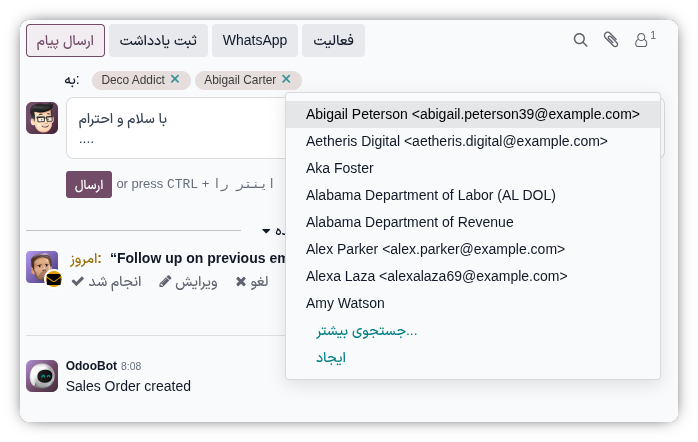The height and width of the screenshot is (442, 698).
Task: Open the followers icon
Action: click(x=643, y=40)
